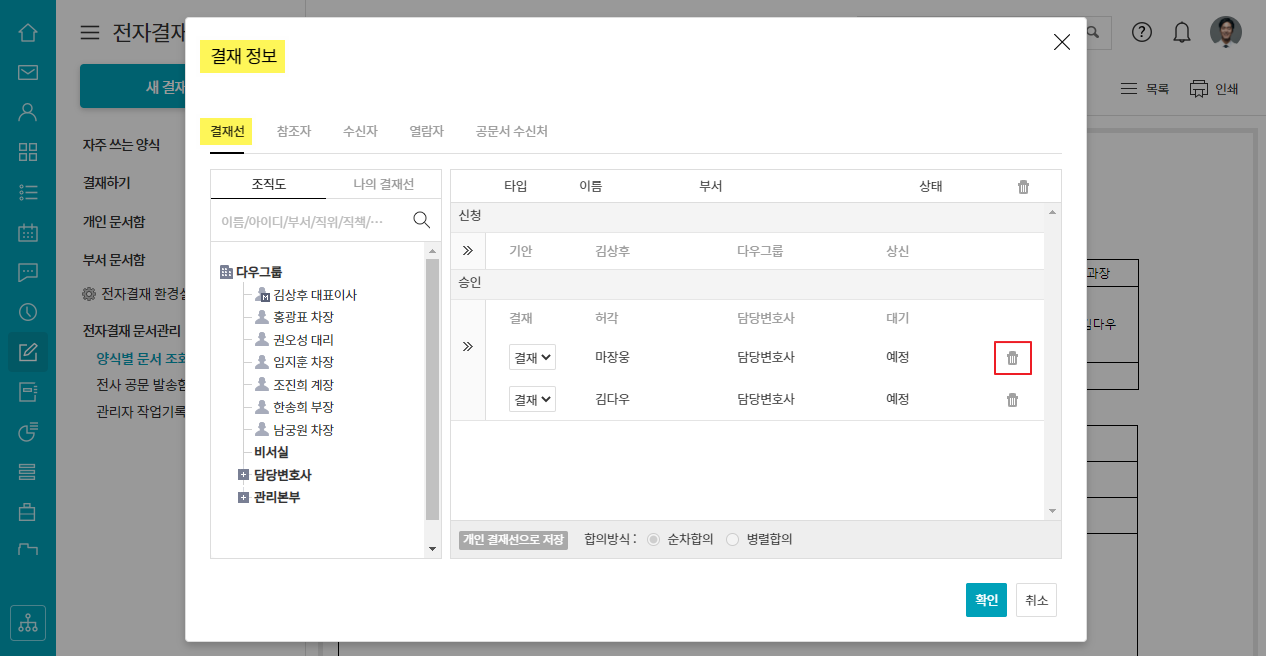Expand the 관리본부 tree node
This screenshot has height=656, width=1266.
click(243, 497)
